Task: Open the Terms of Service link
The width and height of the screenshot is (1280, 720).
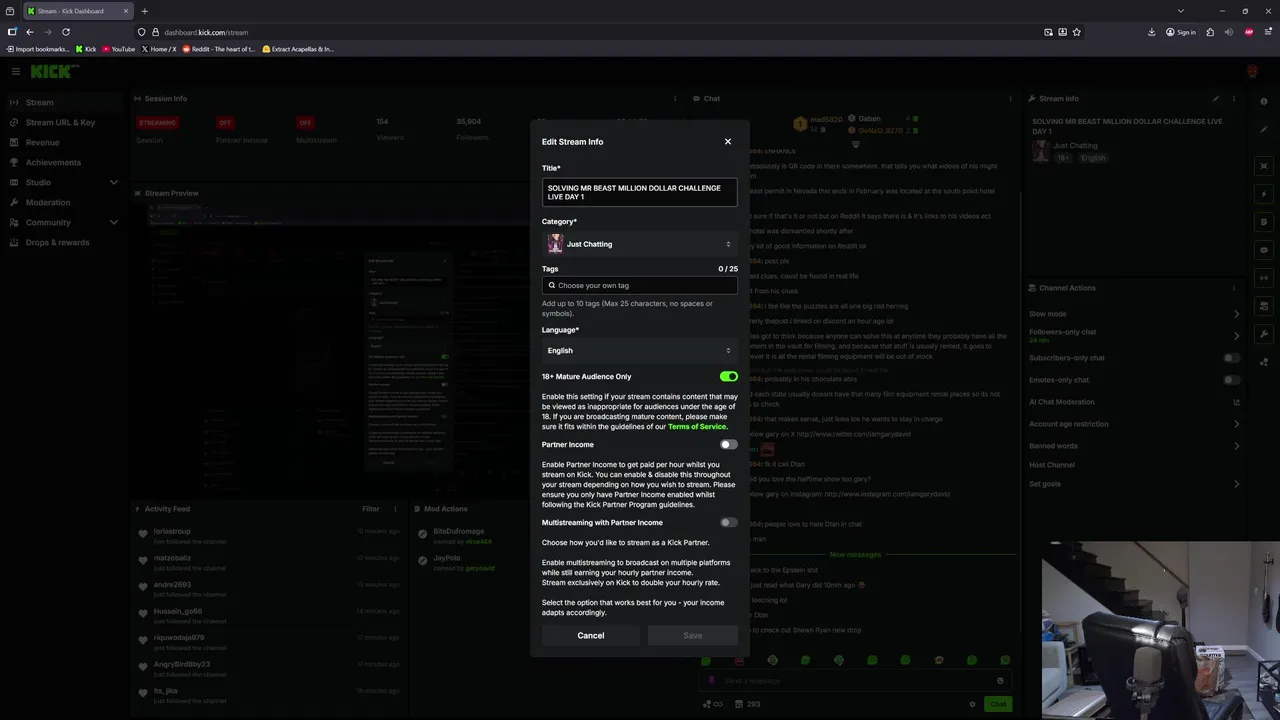Action: pyautogui.click(x=697, y=427)
